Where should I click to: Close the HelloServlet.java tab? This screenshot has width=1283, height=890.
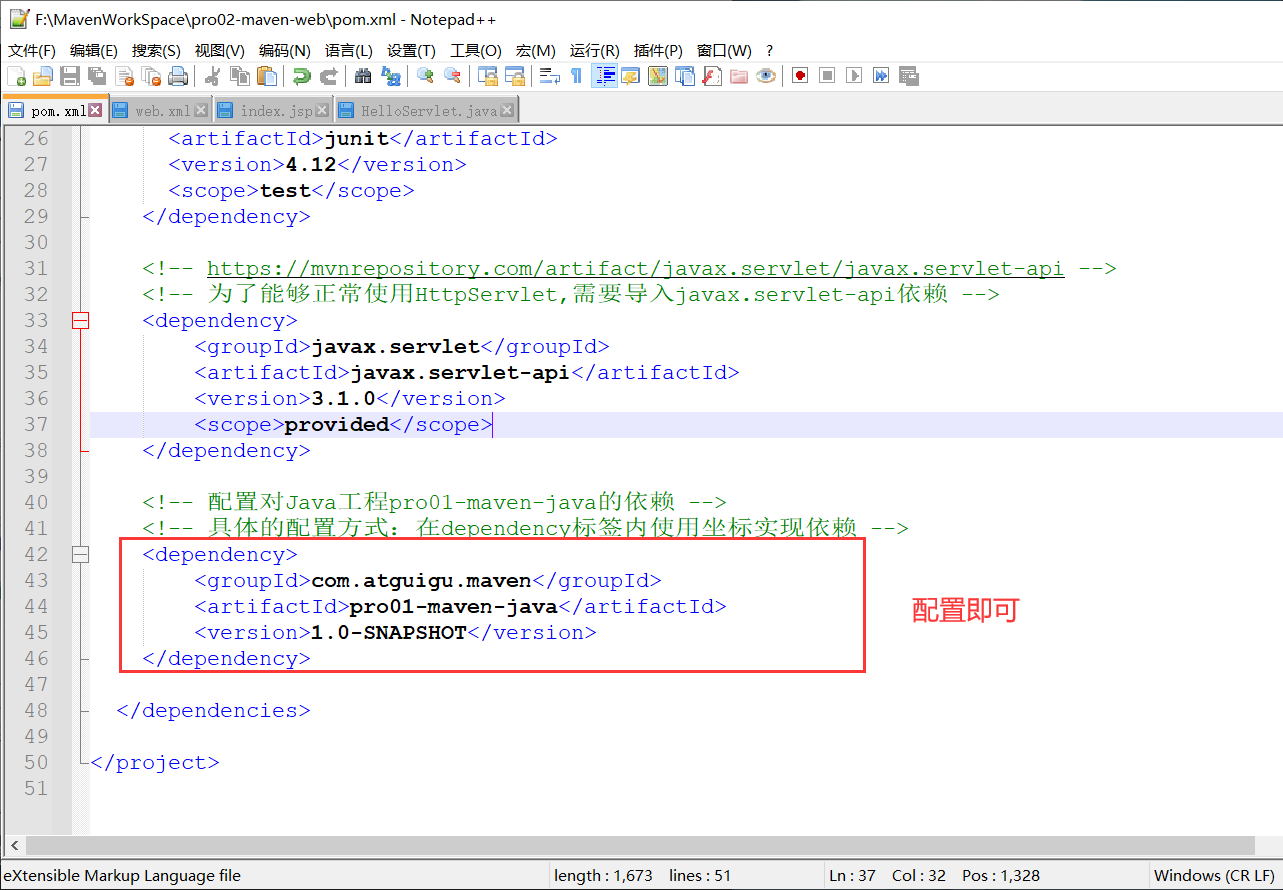507,111
